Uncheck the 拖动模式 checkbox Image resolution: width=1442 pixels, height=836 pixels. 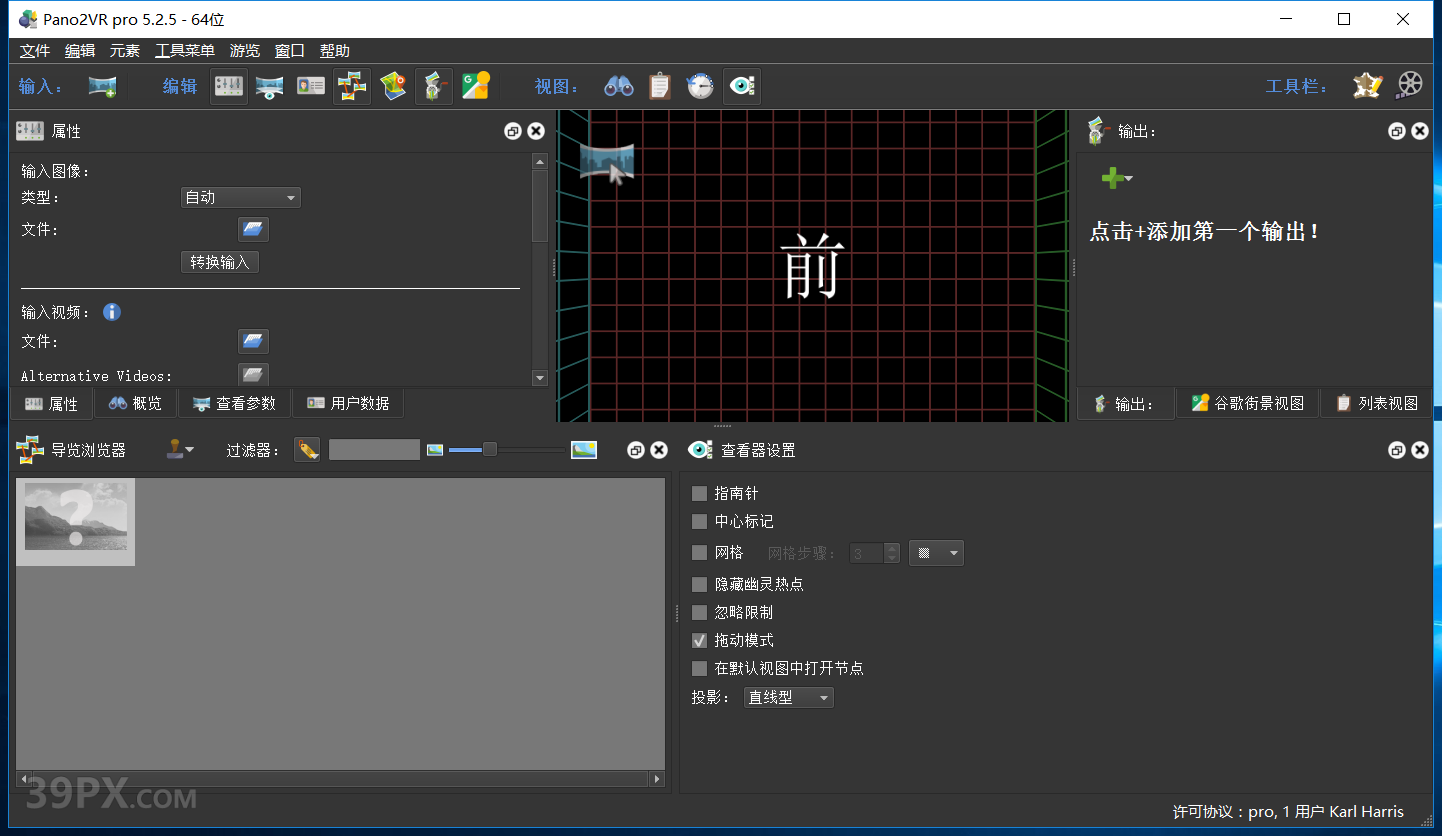coord(700,640)
